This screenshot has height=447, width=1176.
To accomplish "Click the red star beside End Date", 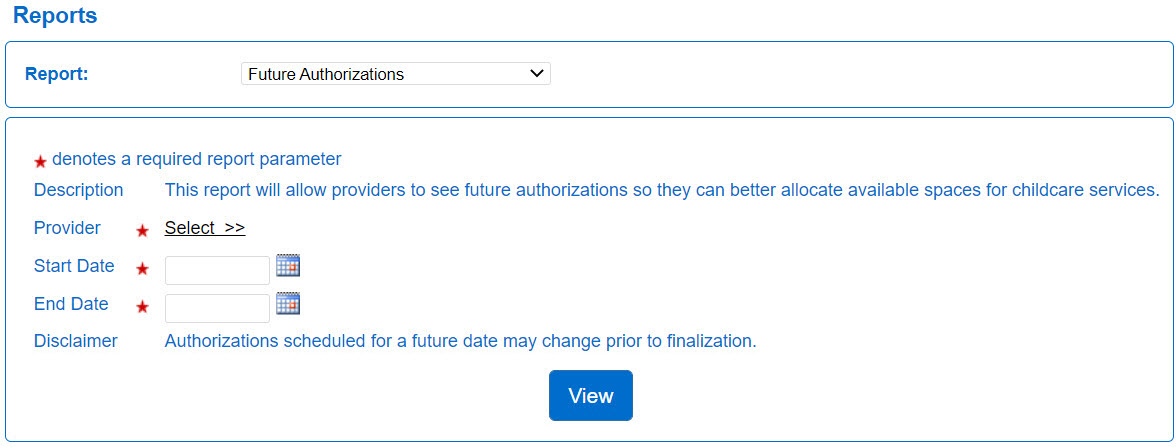I will point(143,307).
